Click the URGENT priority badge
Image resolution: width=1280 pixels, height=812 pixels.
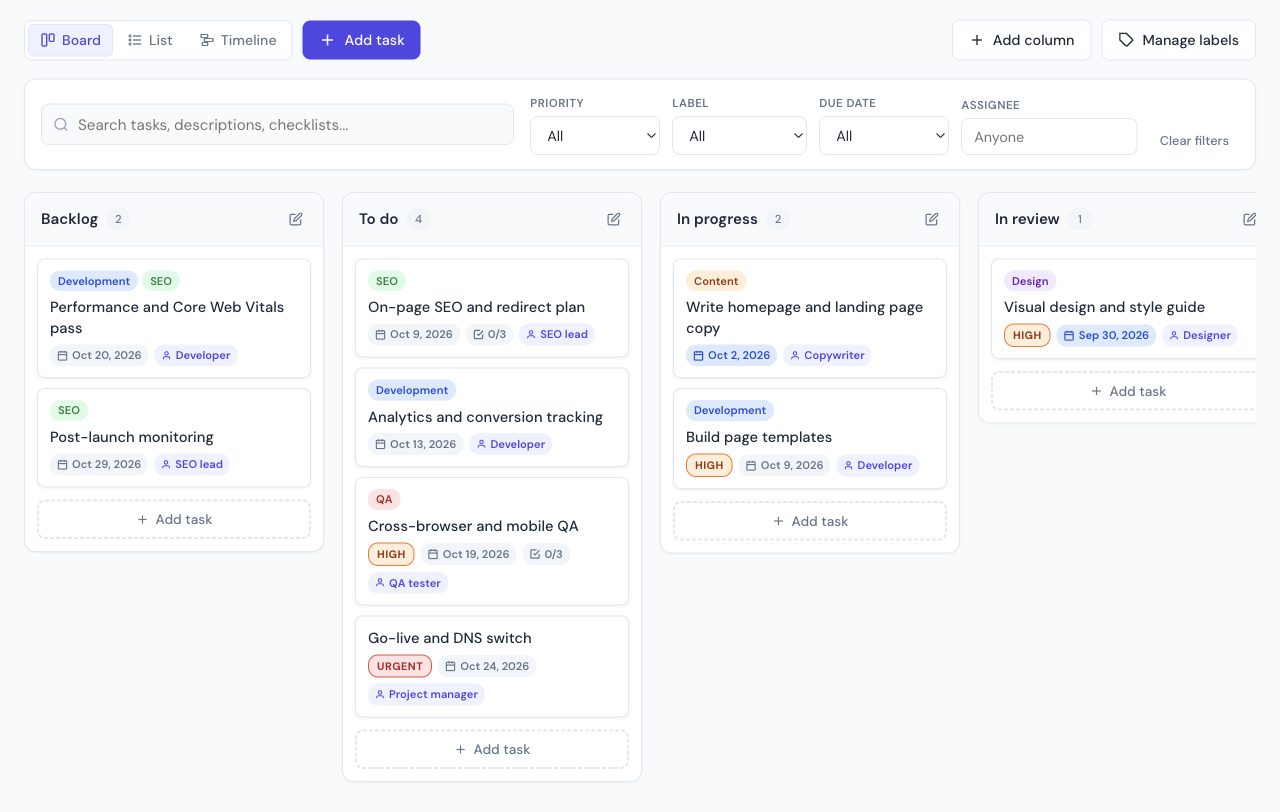coord(400,666)
